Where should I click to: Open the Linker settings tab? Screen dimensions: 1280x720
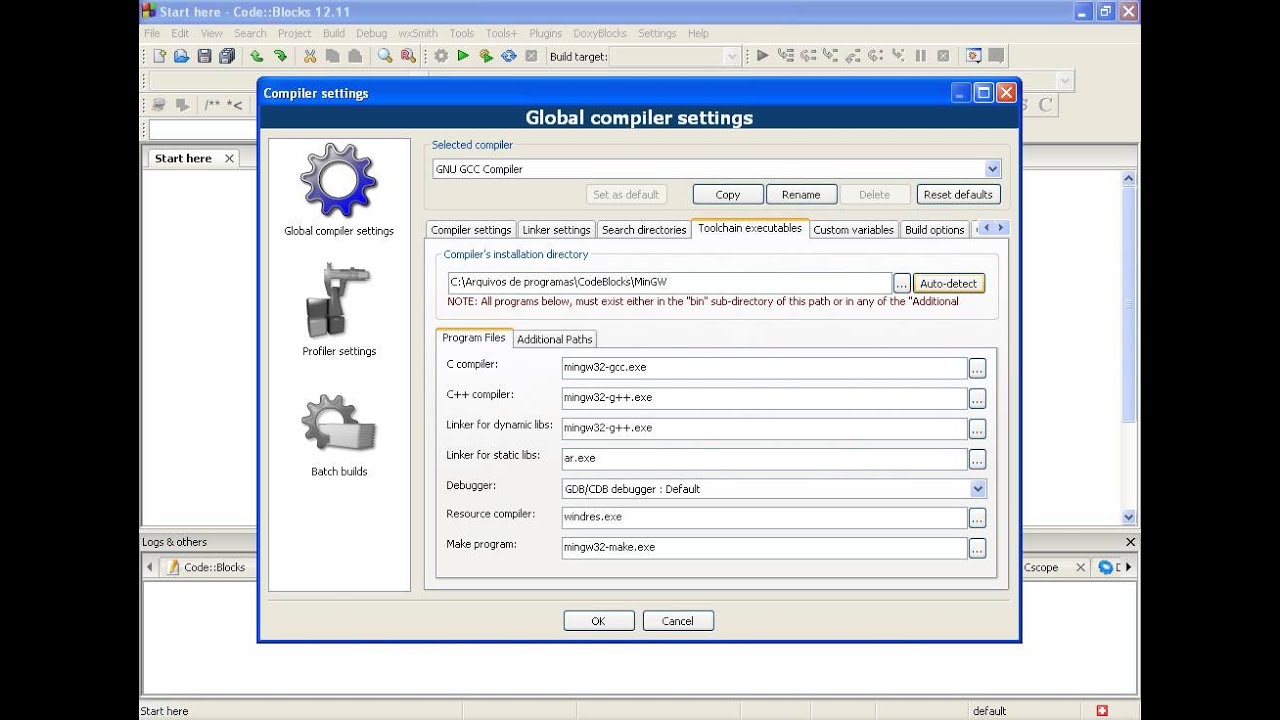click(x=557, y=230)
